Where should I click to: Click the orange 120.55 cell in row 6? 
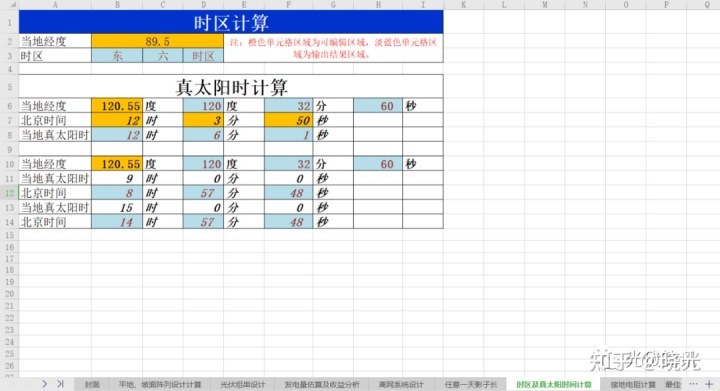click(x=117, y=106)
